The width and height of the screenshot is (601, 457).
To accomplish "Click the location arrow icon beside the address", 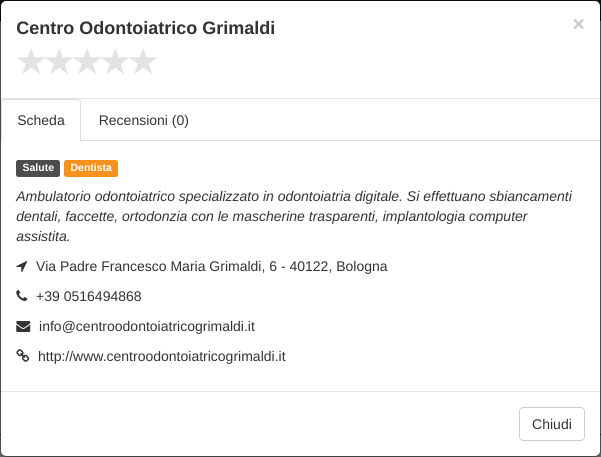I will [22, 266].
